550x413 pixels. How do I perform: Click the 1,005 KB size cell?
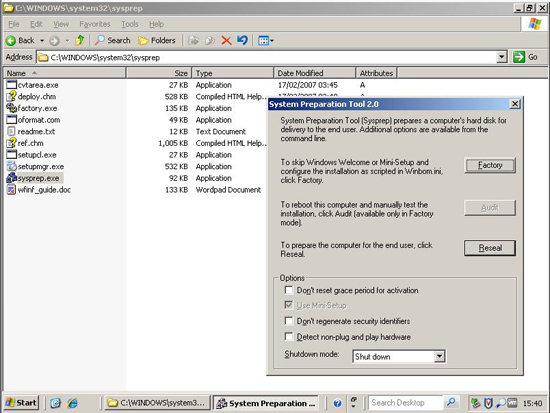[173, 143]
